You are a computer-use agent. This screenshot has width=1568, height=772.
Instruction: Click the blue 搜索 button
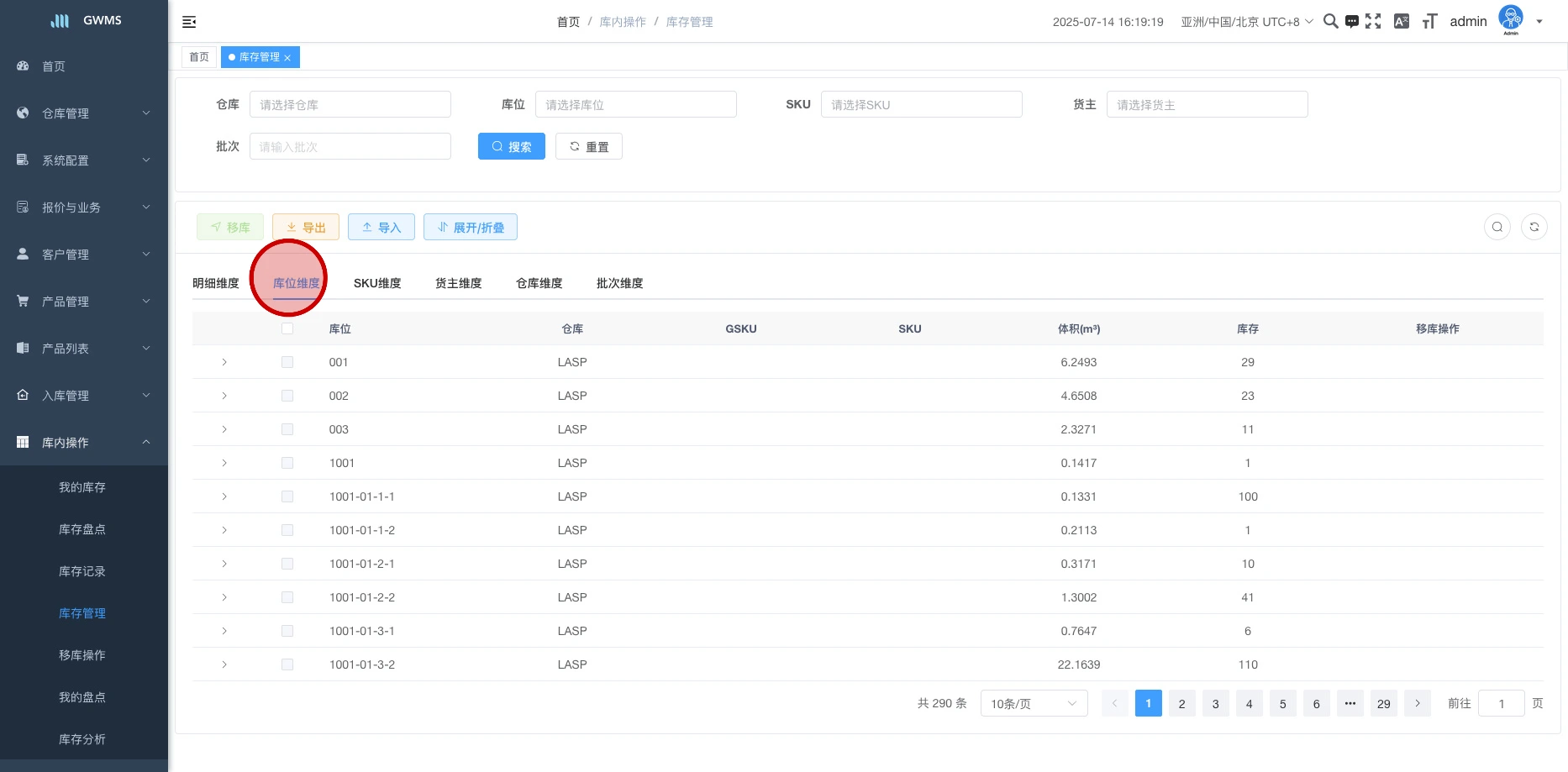click(x=511, y=146)
